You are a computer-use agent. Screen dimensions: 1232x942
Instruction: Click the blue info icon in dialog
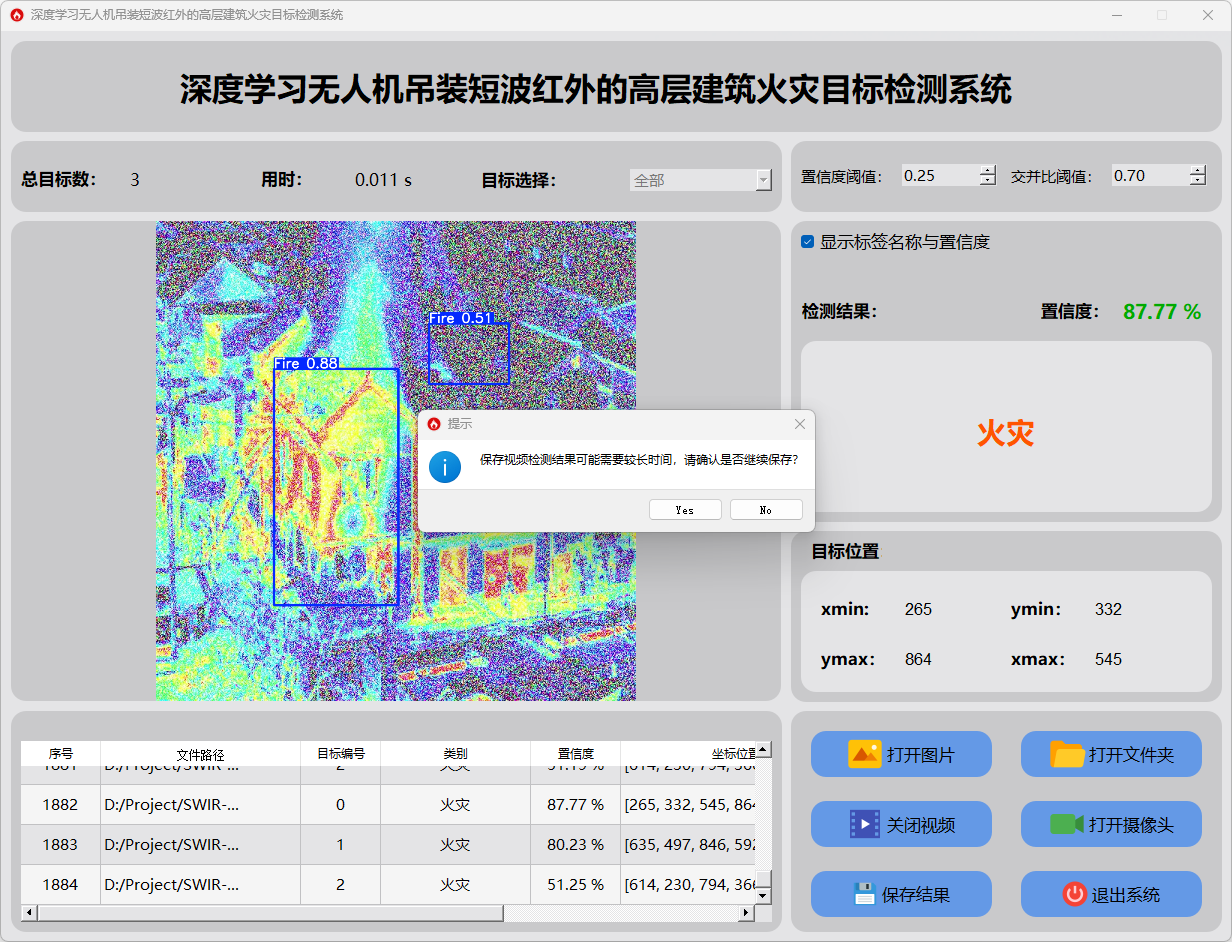[445, 466]
